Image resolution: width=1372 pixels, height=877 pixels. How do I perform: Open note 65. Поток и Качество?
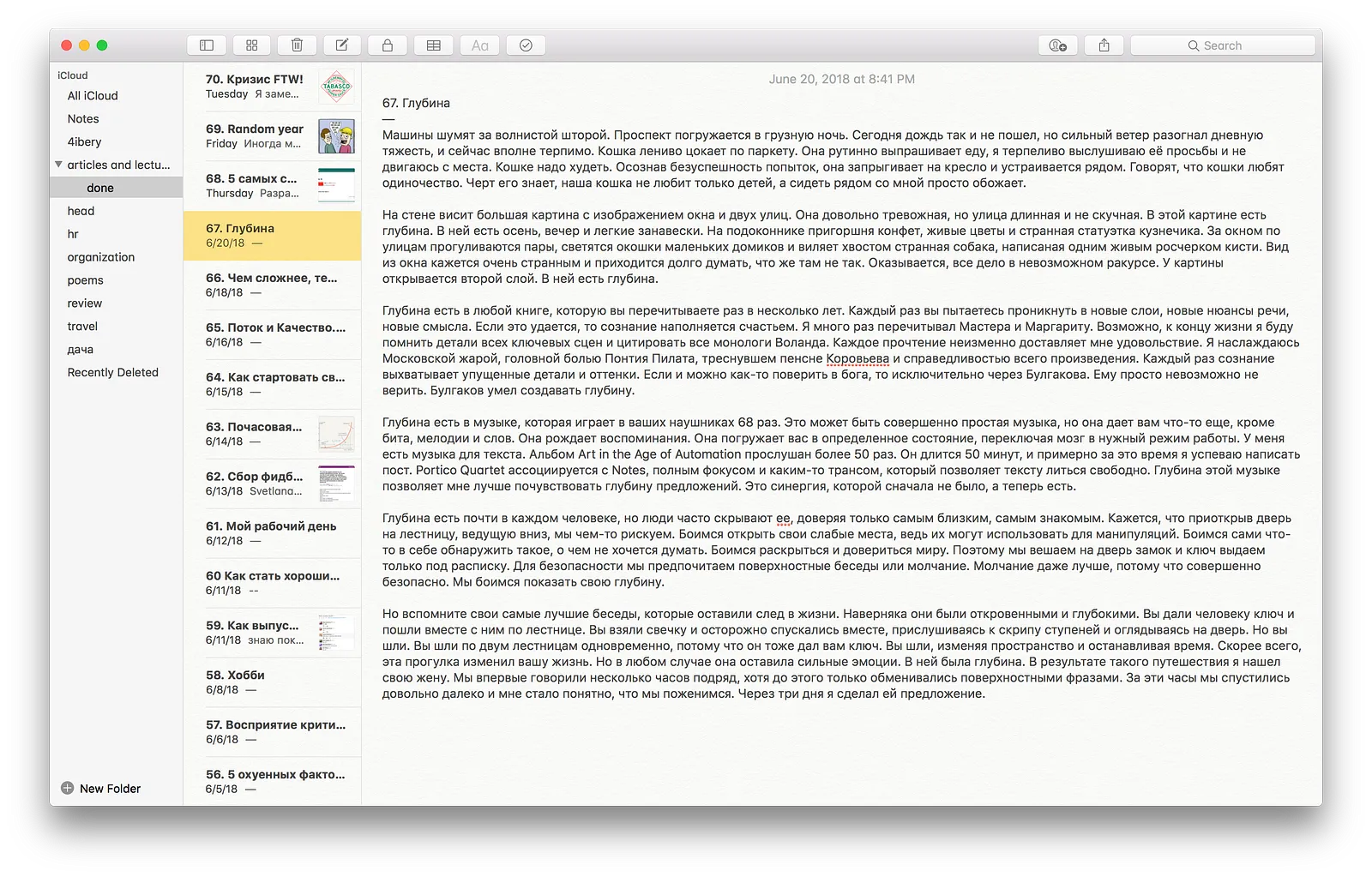pos(272,335)
